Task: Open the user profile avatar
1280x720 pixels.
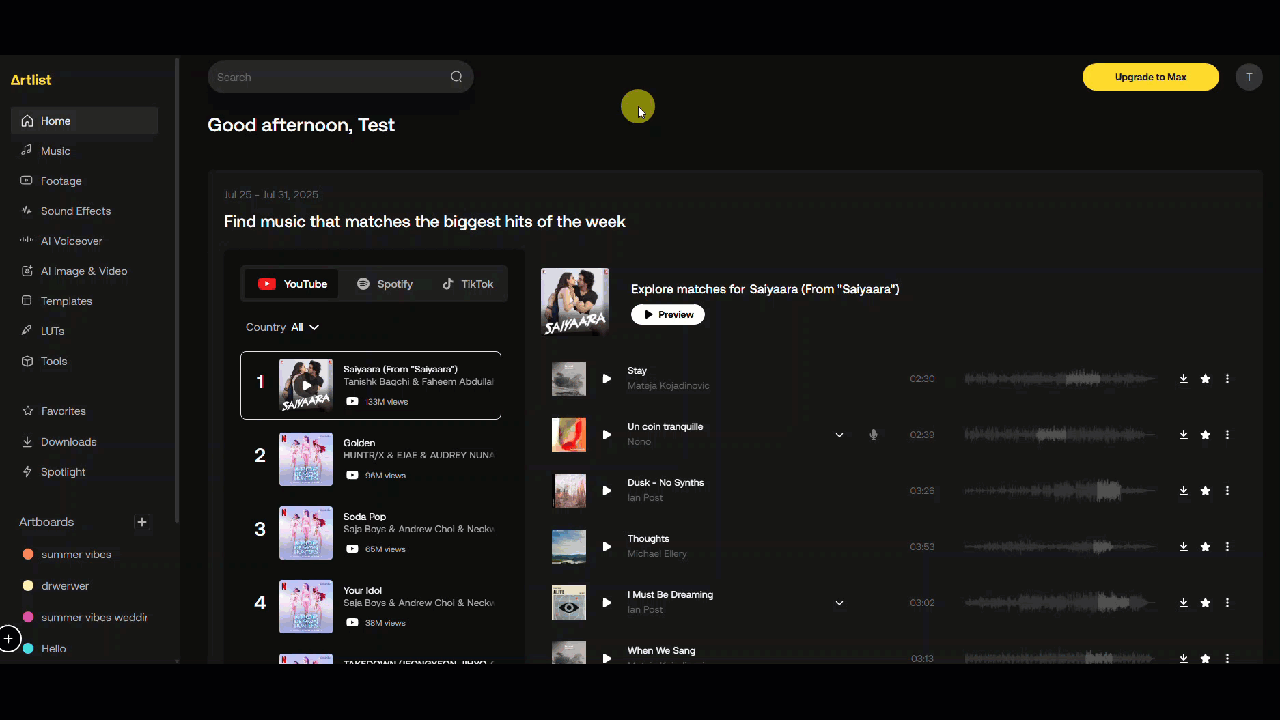Action: click(x=1249, y=77)
